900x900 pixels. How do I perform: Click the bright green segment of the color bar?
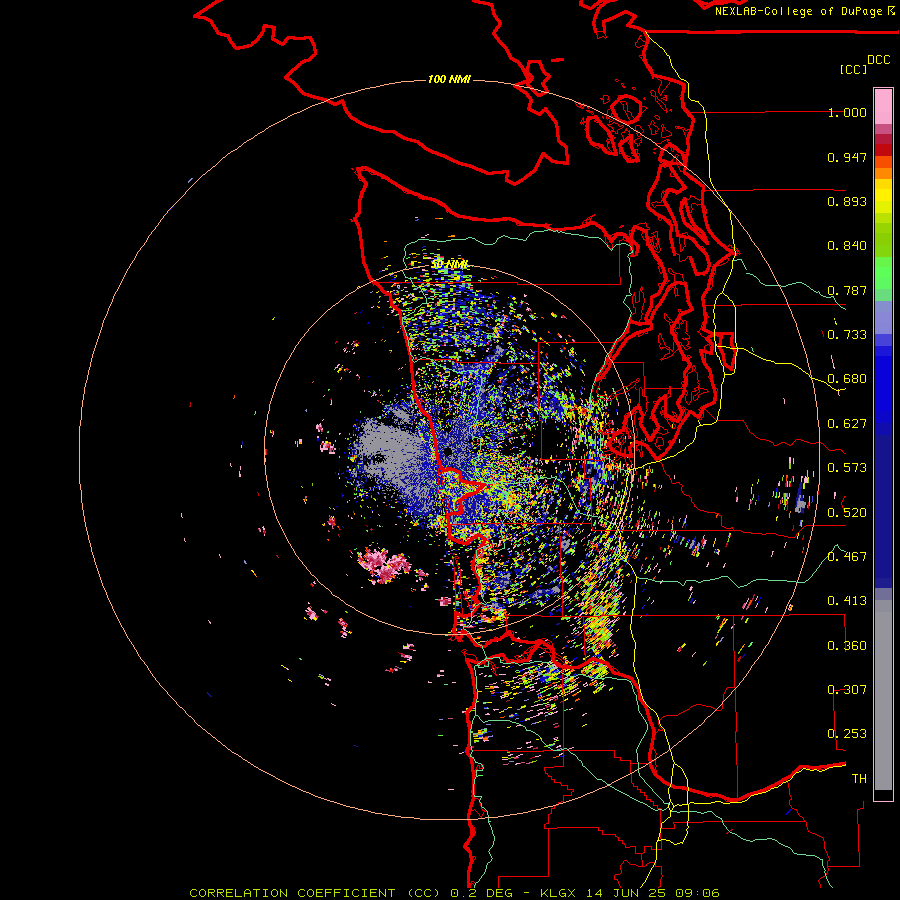point(883,273)
